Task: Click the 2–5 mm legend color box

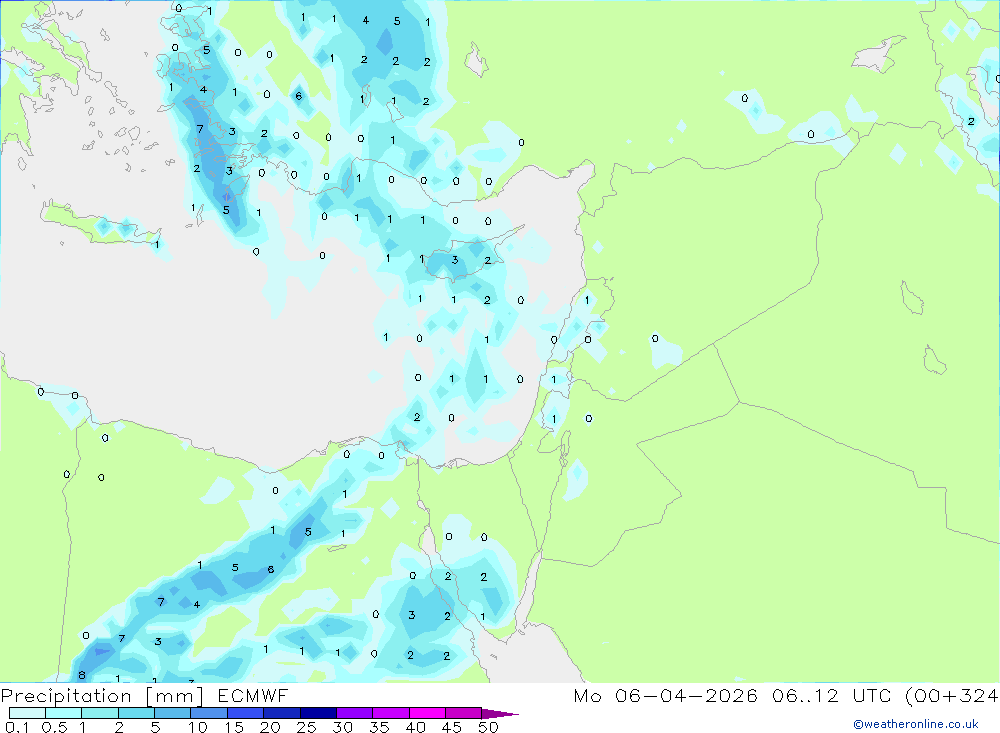Action: 136,713
